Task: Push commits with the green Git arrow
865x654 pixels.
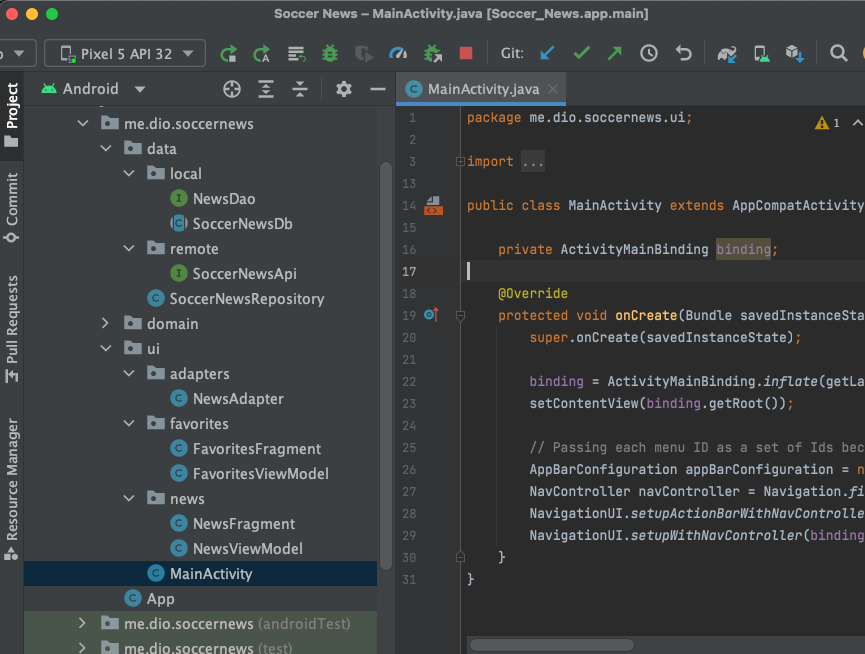Action: (615, 53)
